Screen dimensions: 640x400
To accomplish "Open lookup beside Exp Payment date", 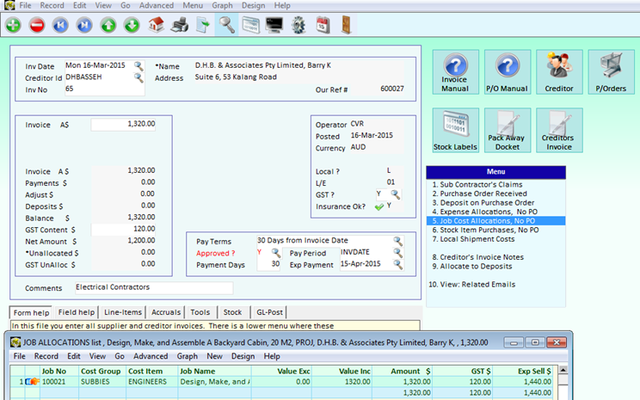I will [x=398, y=264].
